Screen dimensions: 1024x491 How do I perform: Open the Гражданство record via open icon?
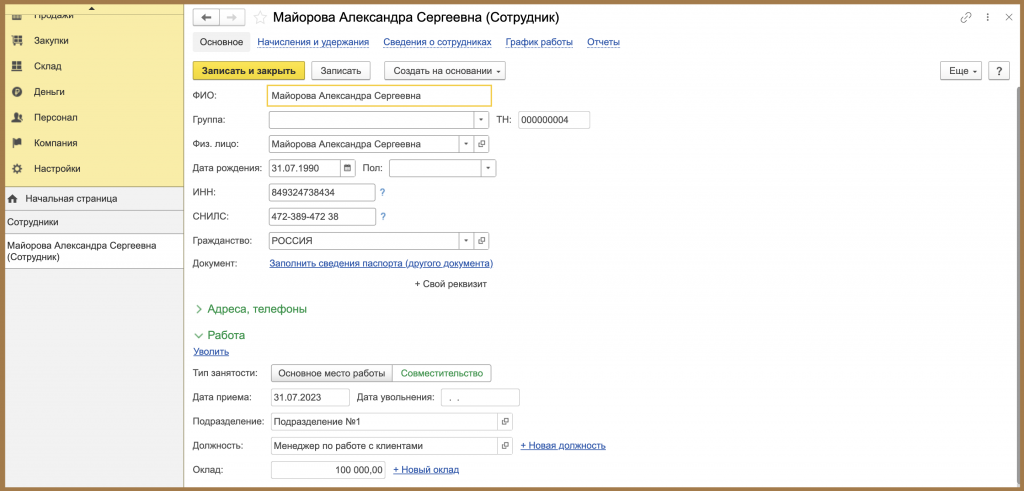[481, 241]
